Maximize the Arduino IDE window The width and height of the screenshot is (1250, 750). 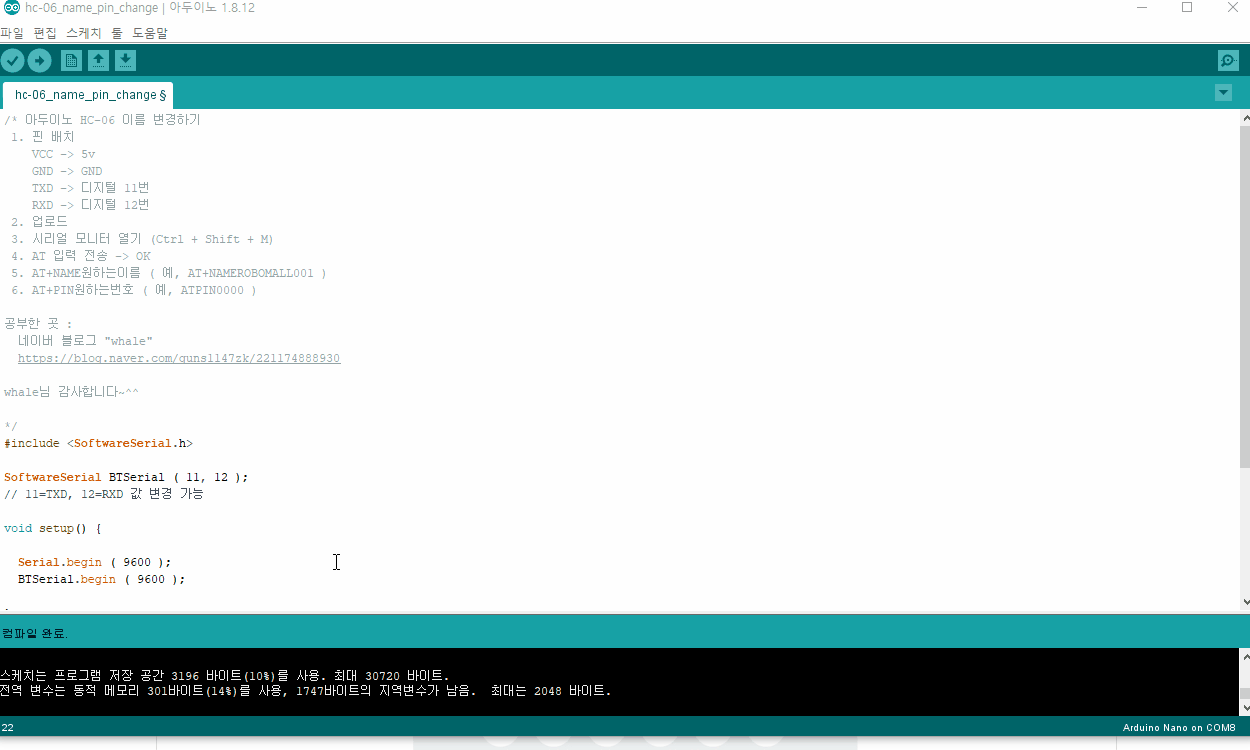click(1187, 8)
